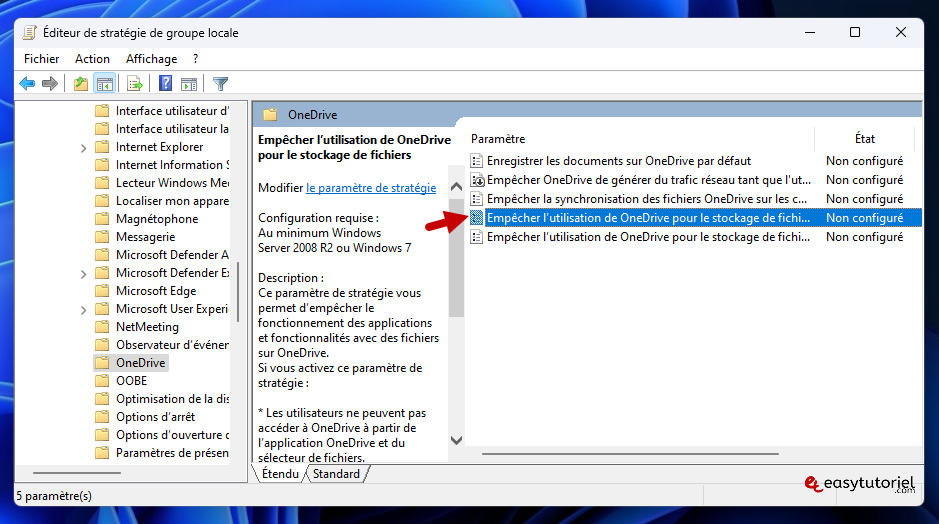Select OOBE in the tree
The height and width of the screenshot is (524, 939).
click(x=131, y=381)
